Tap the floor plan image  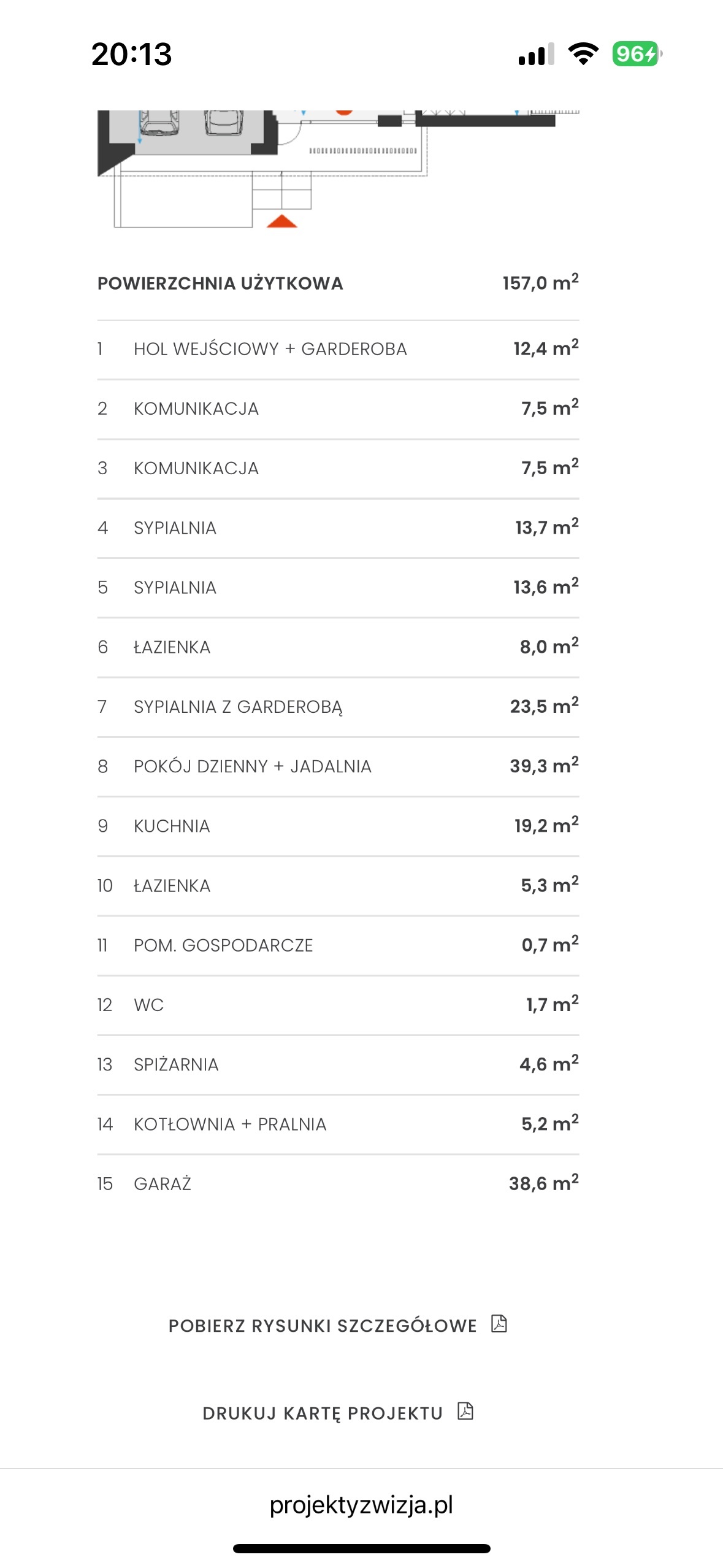(338, 169)
